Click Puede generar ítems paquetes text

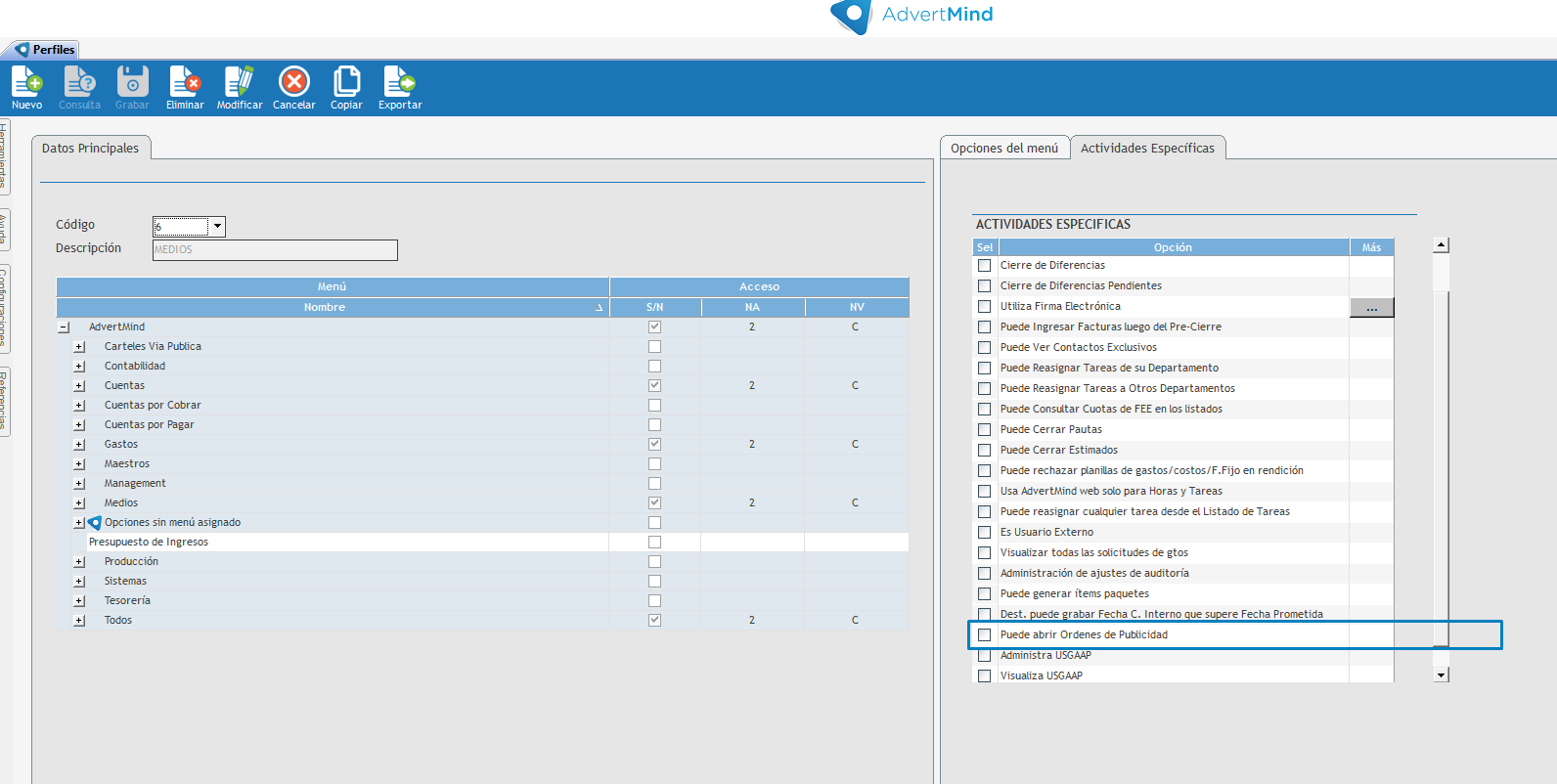pos(1074,594)
